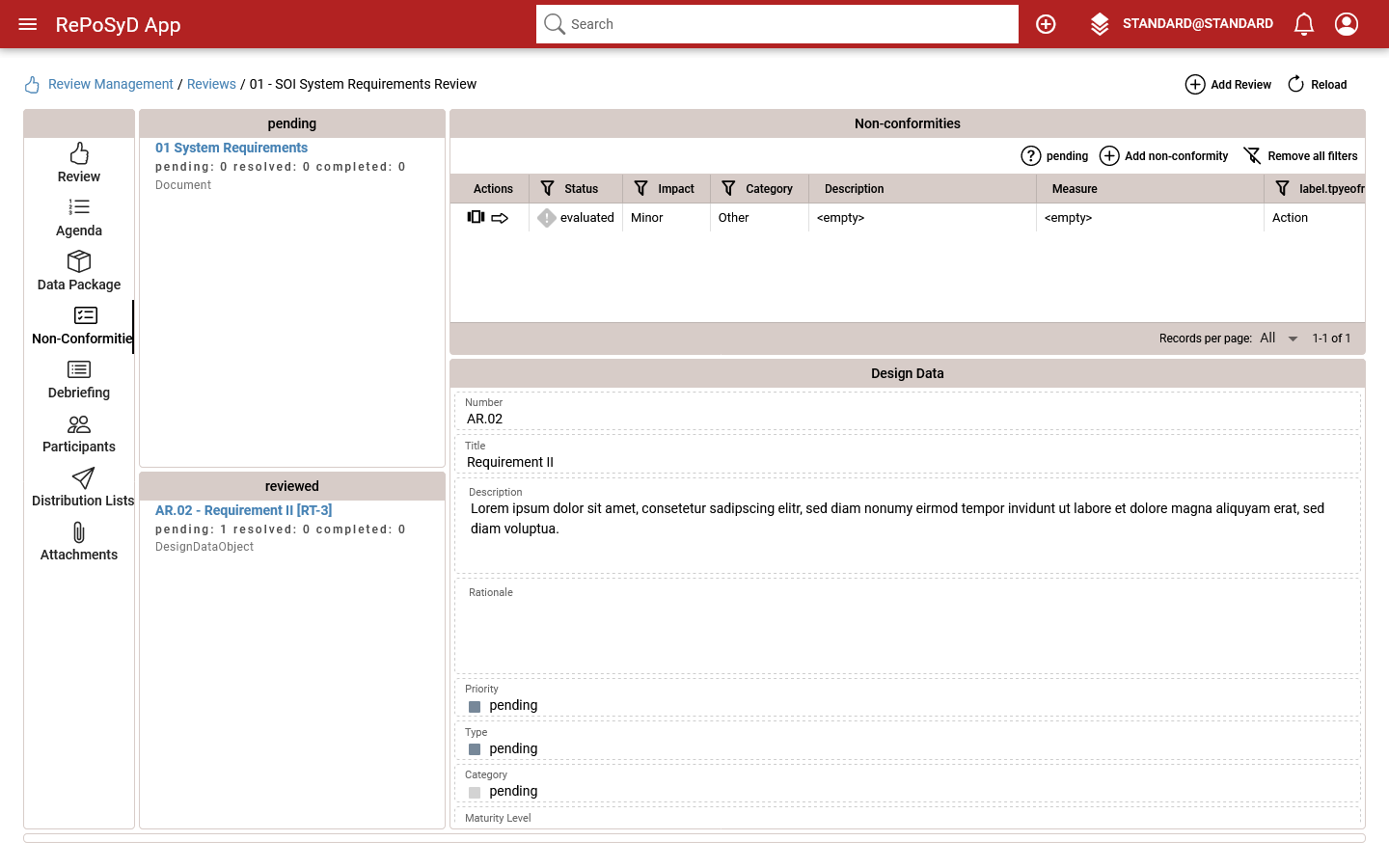Click the add circle icon in top bar

pyautogui.click(x=1046, y=24)
